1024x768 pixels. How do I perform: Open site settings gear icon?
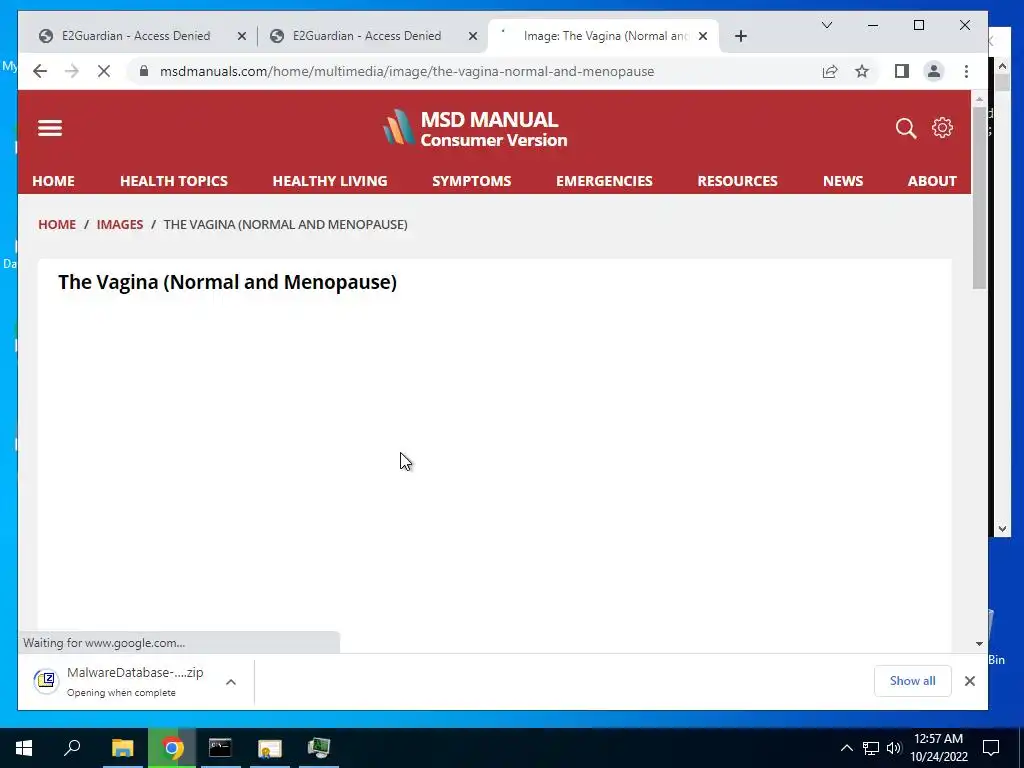click(x=942, y=128)
